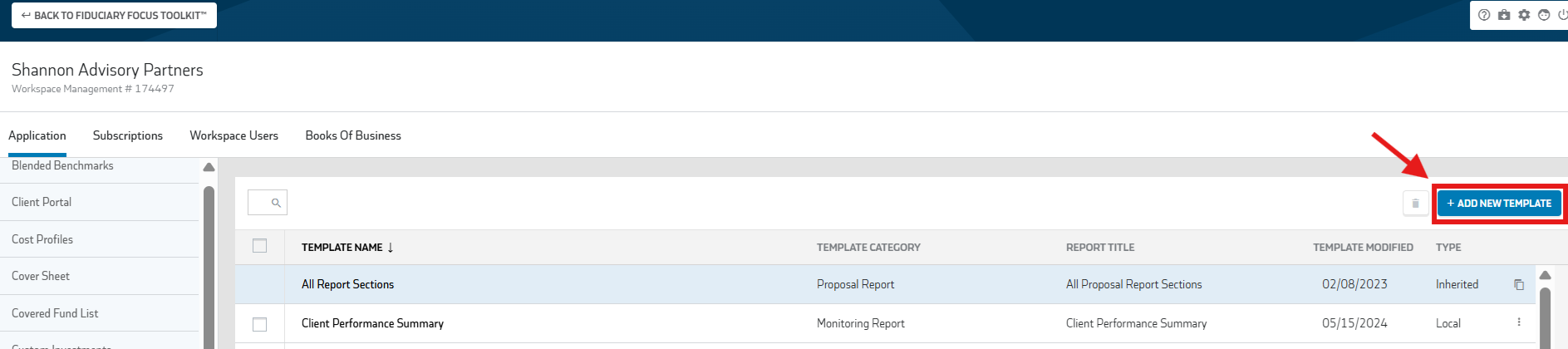The width and height of the screenshot is (1568, 349).
Task: Click sidebar scroll up arrow
Action: coord(209,167)
